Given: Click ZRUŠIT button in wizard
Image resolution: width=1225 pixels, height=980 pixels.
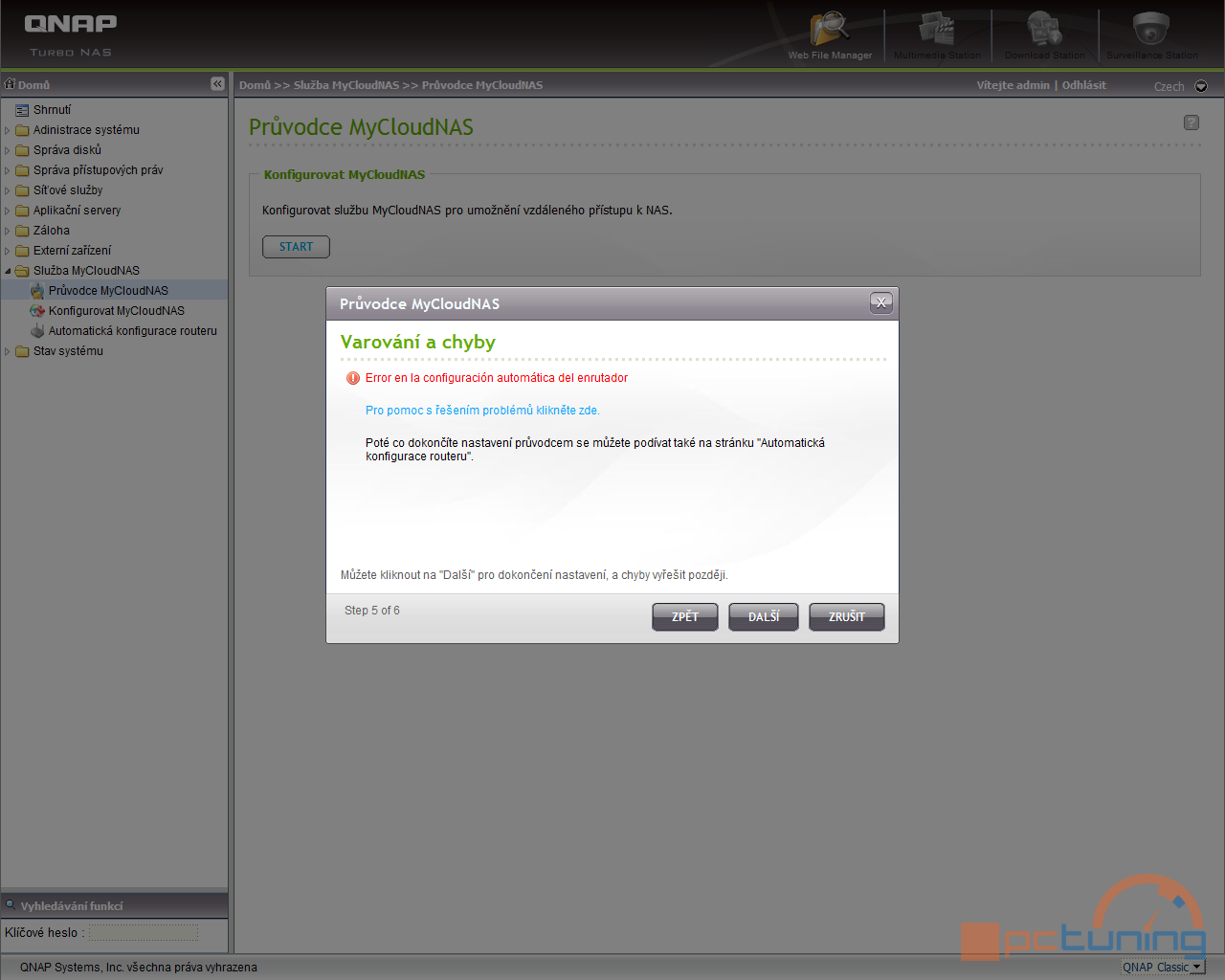Looking at the screenshot, I should tap(847, 617).
